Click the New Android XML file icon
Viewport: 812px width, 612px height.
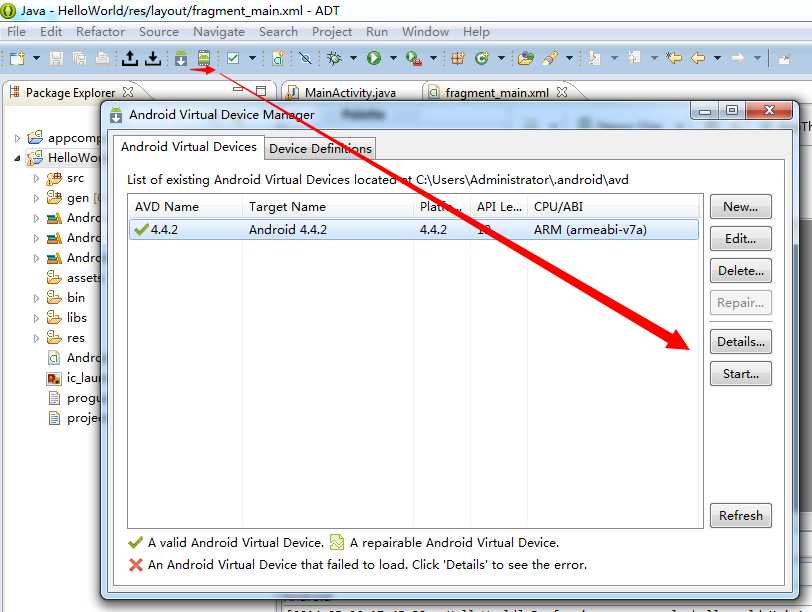278,58
